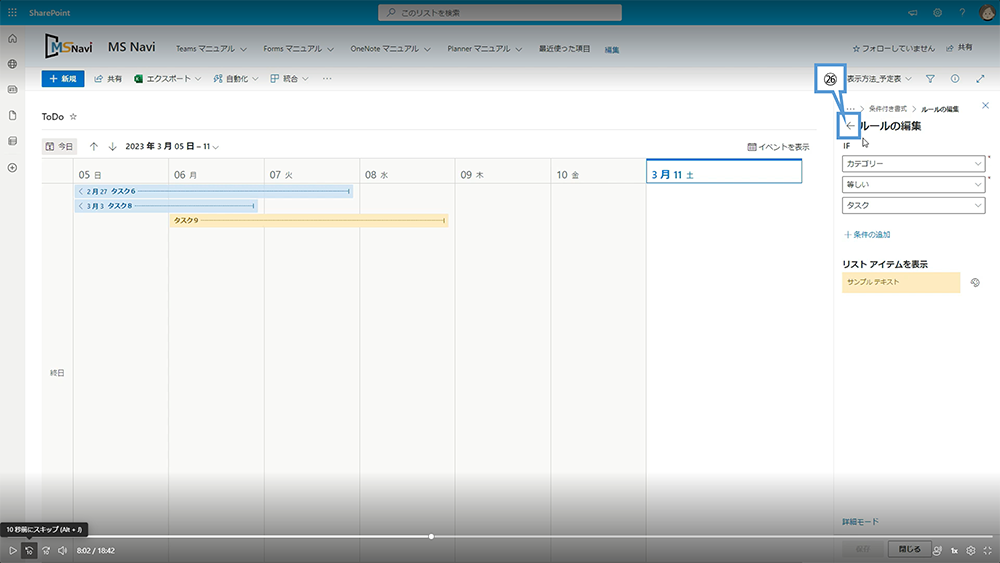
Task: Open OneNote マニュアル navigation menu
Action: (390, 48)
